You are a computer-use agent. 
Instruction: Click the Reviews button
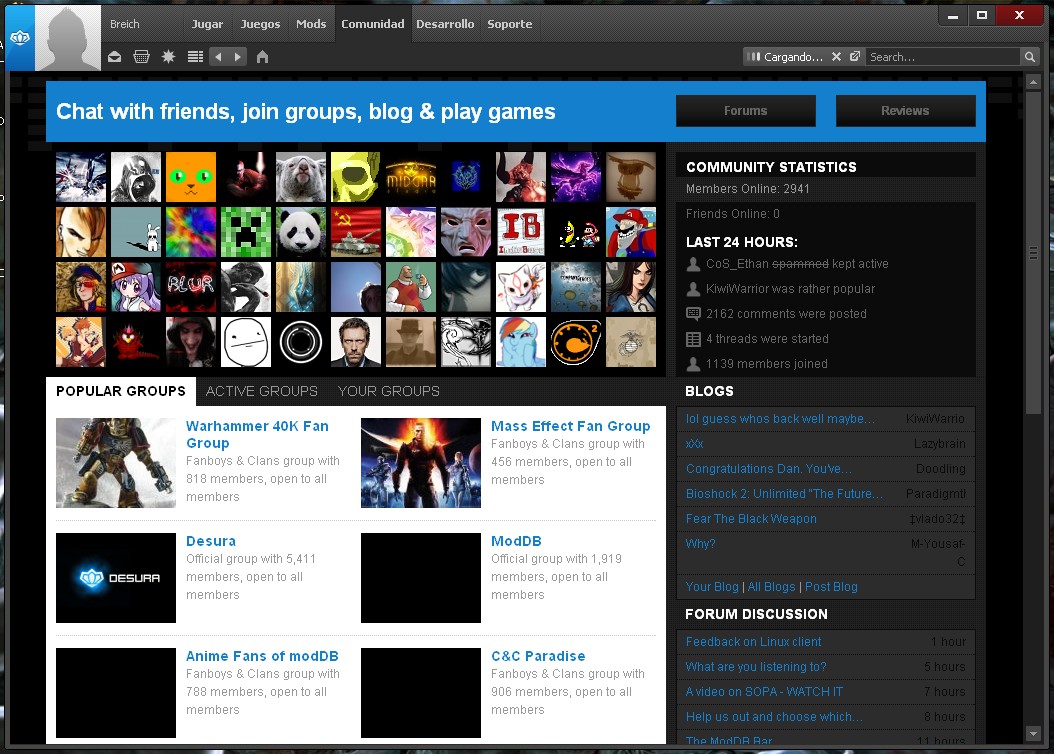pos(905,111)
